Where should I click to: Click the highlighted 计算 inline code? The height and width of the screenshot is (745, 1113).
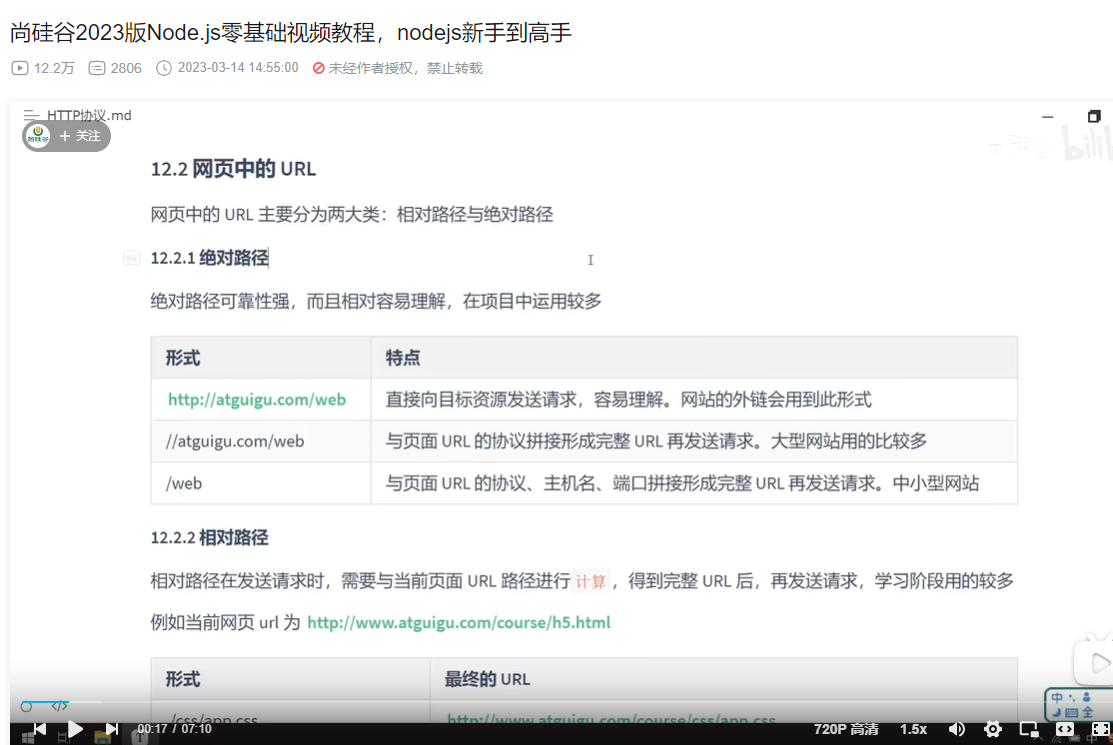click(591, 582)
